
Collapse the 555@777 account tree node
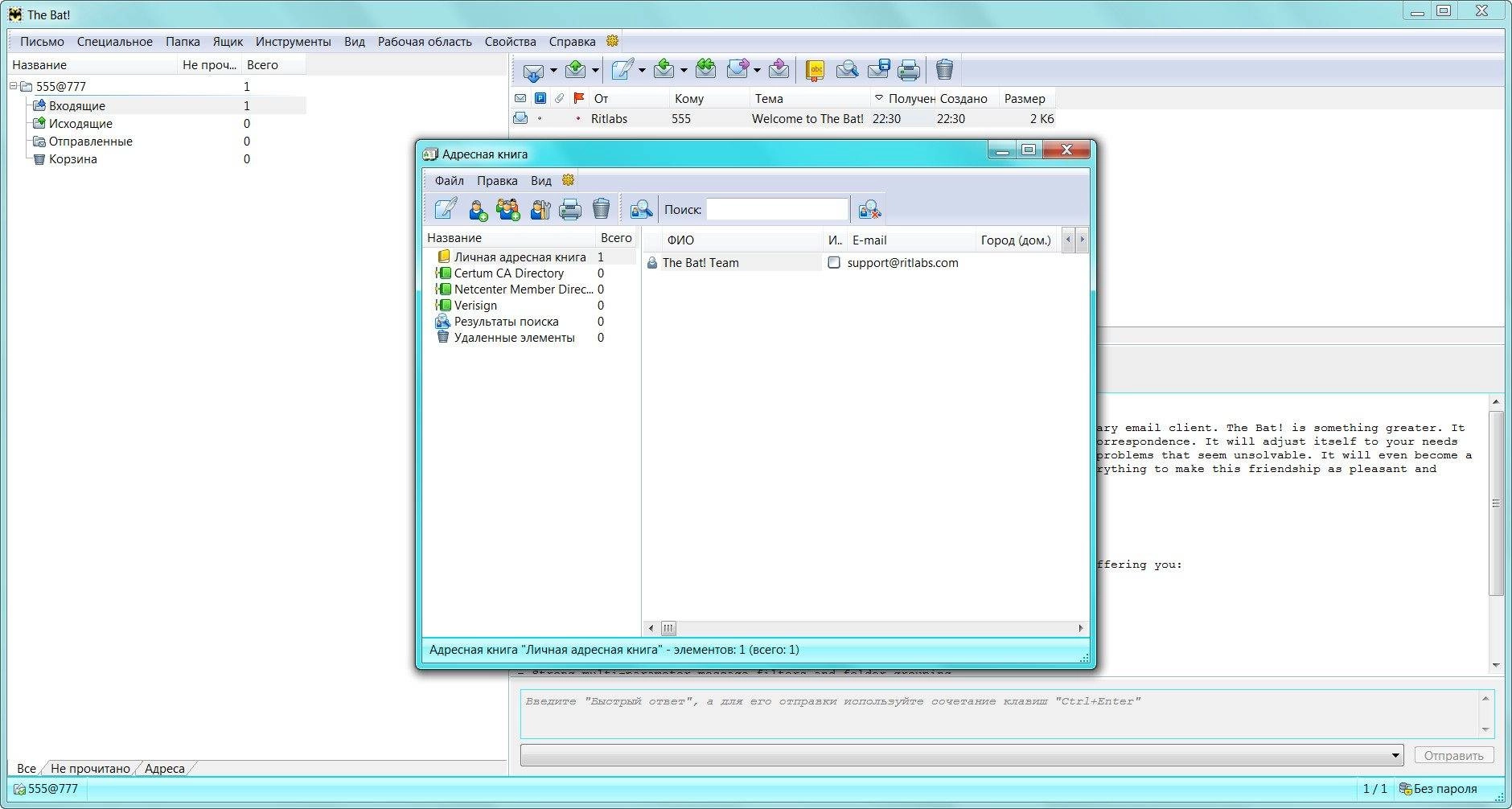(x=14, y=86)
